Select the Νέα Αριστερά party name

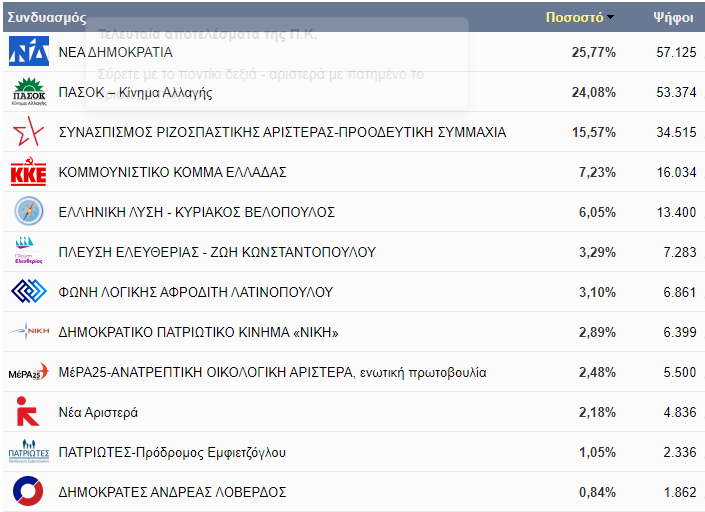(x=98, y=413)
